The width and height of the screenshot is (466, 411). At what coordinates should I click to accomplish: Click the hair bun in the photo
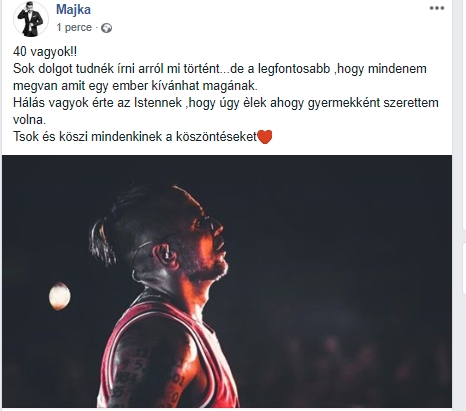click(102, 240)
